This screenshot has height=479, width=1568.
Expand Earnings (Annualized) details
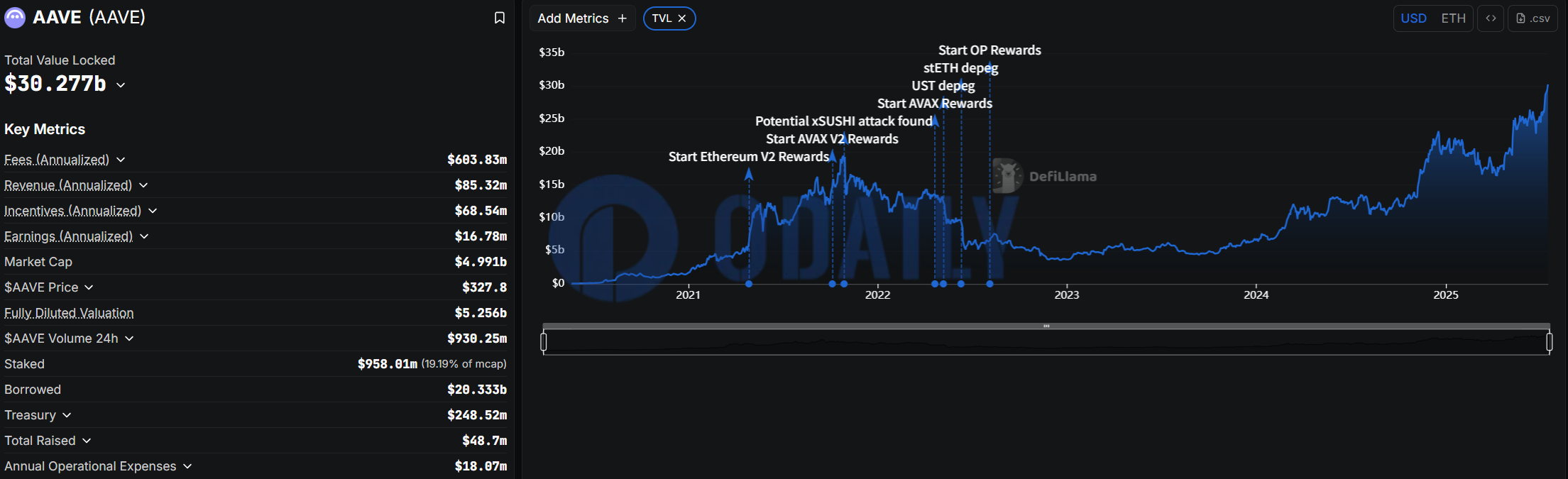[144, 236]
